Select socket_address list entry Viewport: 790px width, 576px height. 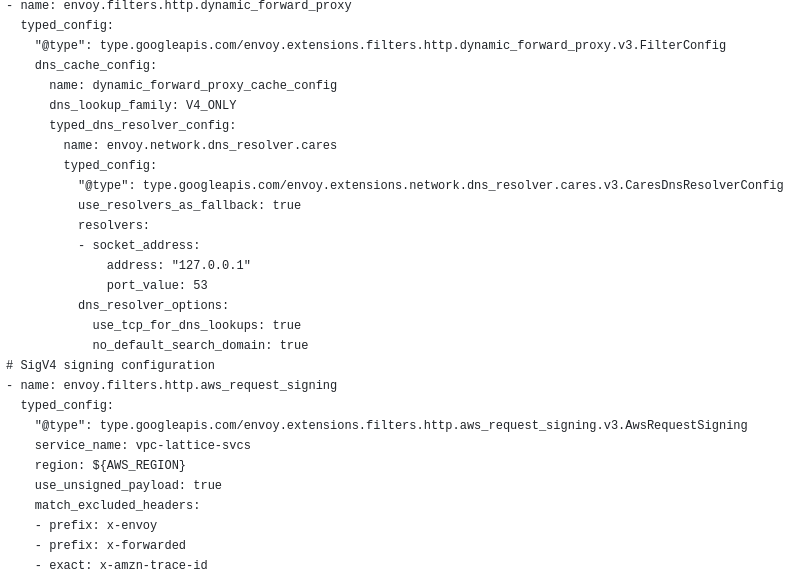click(x=139, y=245)
